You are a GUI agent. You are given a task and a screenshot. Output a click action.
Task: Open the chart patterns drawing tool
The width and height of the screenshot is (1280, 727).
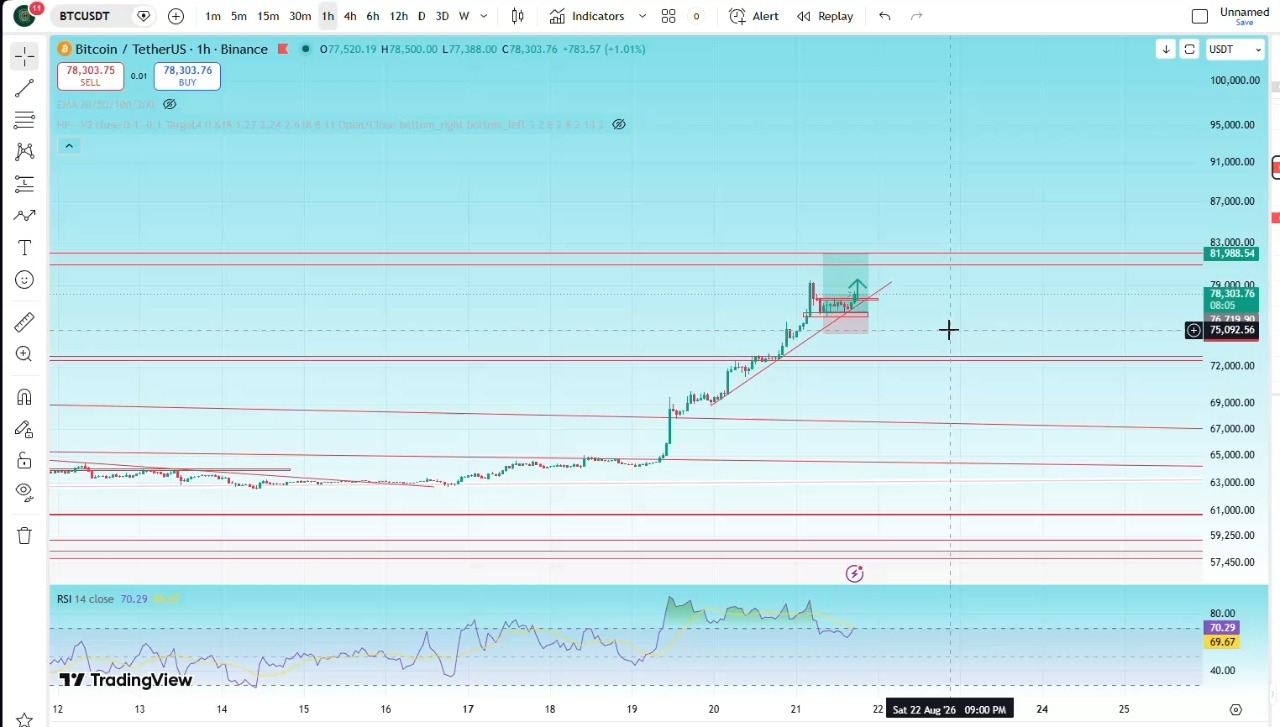(25, 152)
